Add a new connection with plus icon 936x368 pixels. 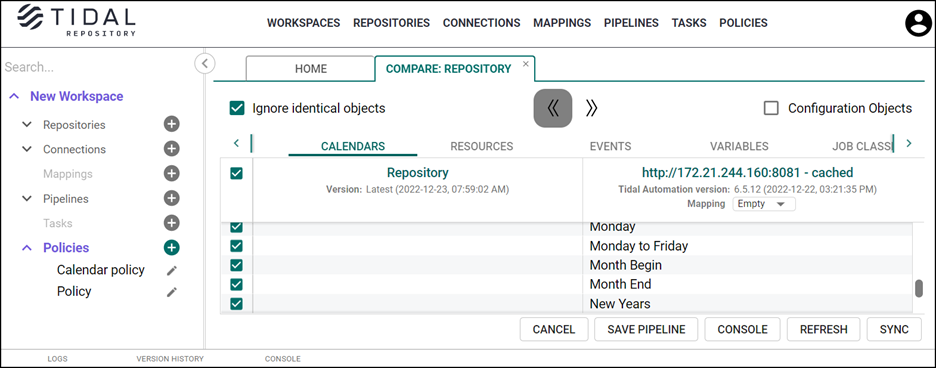point(171,149)
